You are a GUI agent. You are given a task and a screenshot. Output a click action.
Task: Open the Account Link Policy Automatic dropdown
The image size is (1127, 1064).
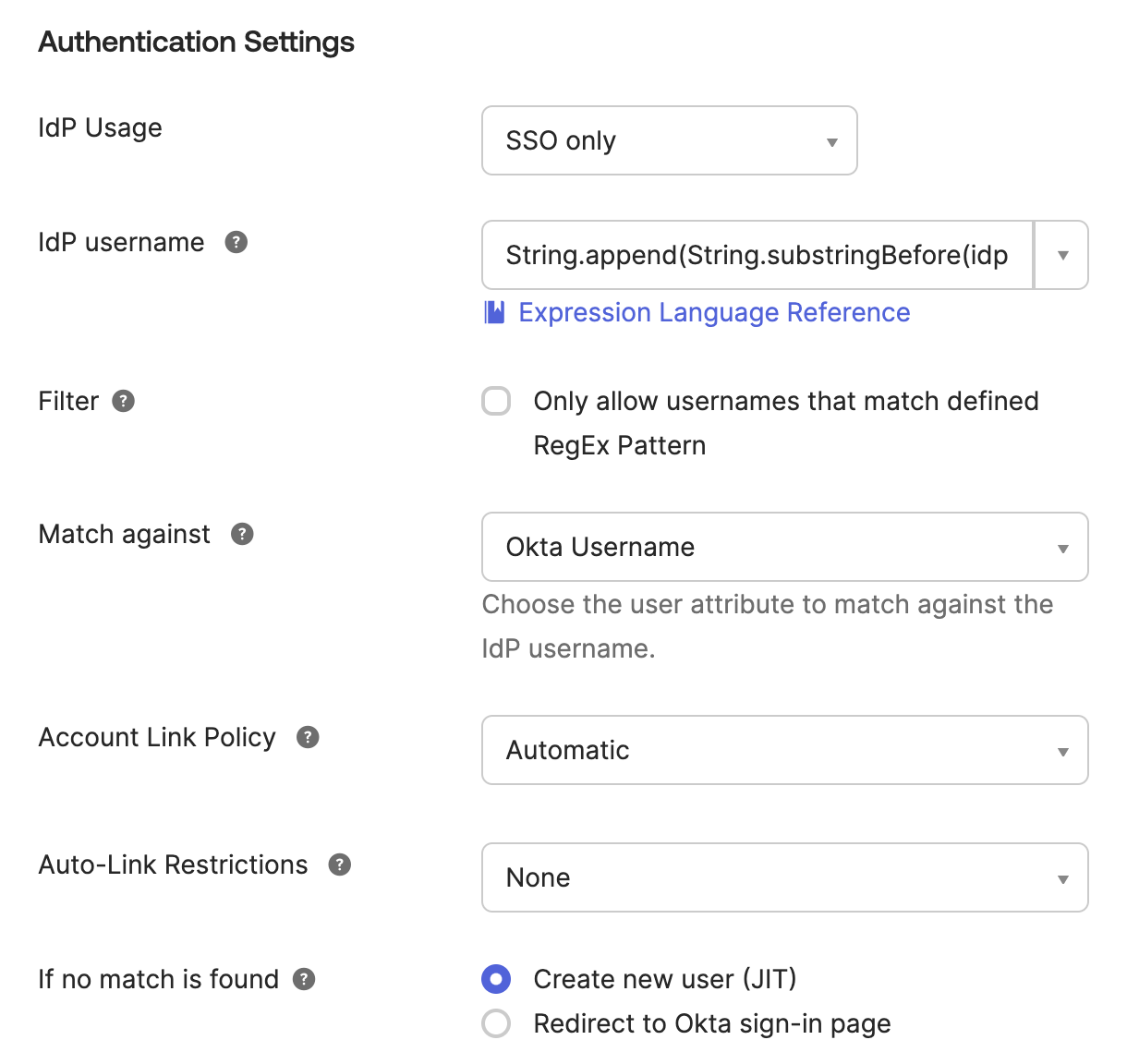click(784, 750)
